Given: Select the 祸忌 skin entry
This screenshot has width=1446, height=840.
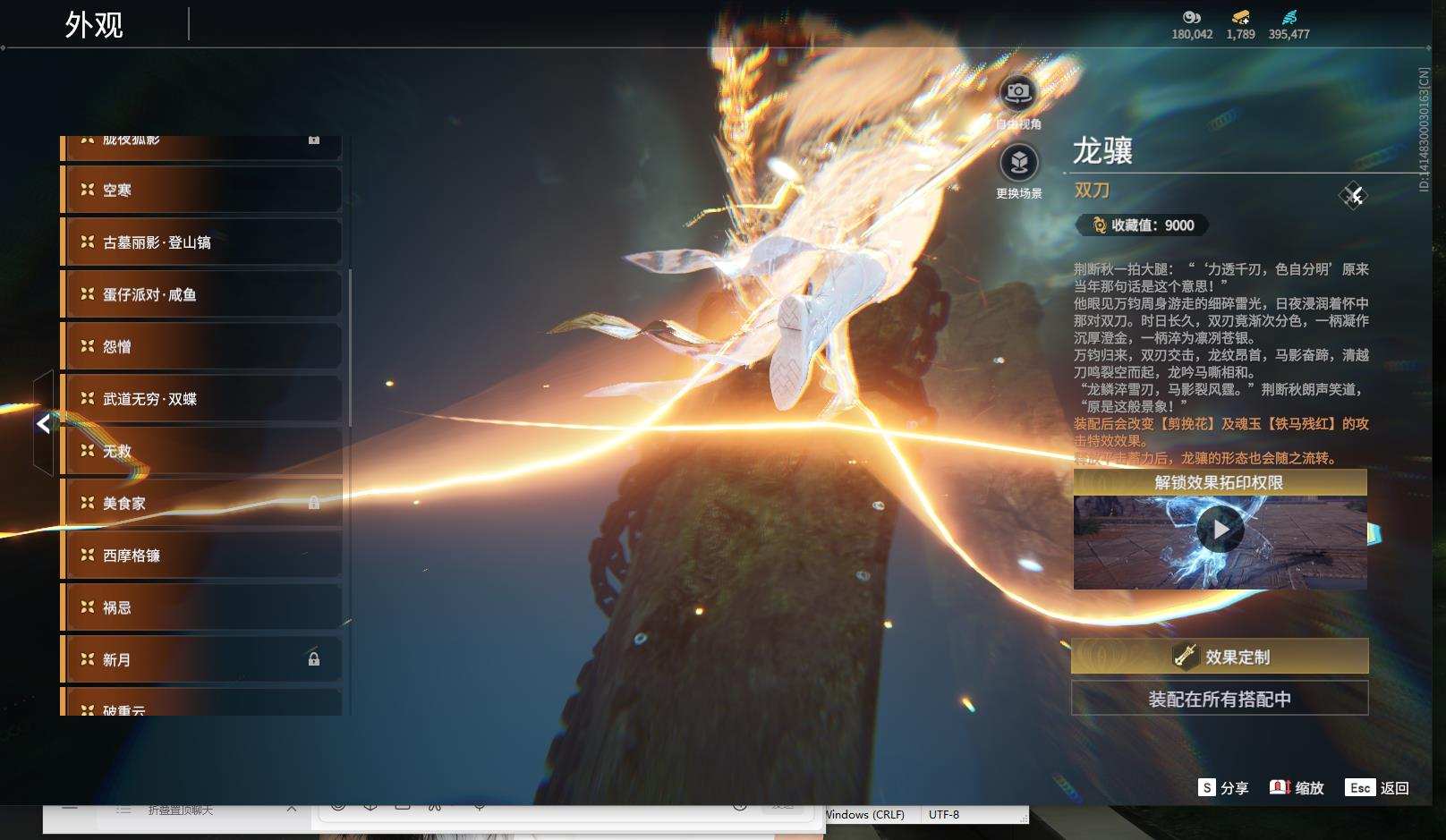Looking at the screenshot, I should click(201, 607).
